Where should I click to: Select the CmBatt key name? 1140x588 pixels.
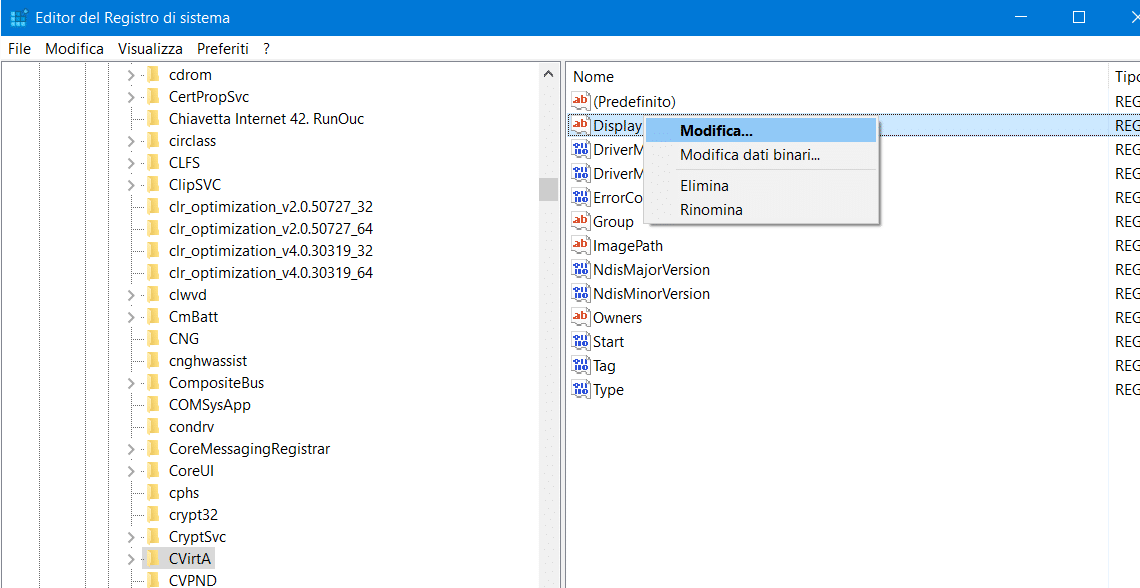pos(193,316)
